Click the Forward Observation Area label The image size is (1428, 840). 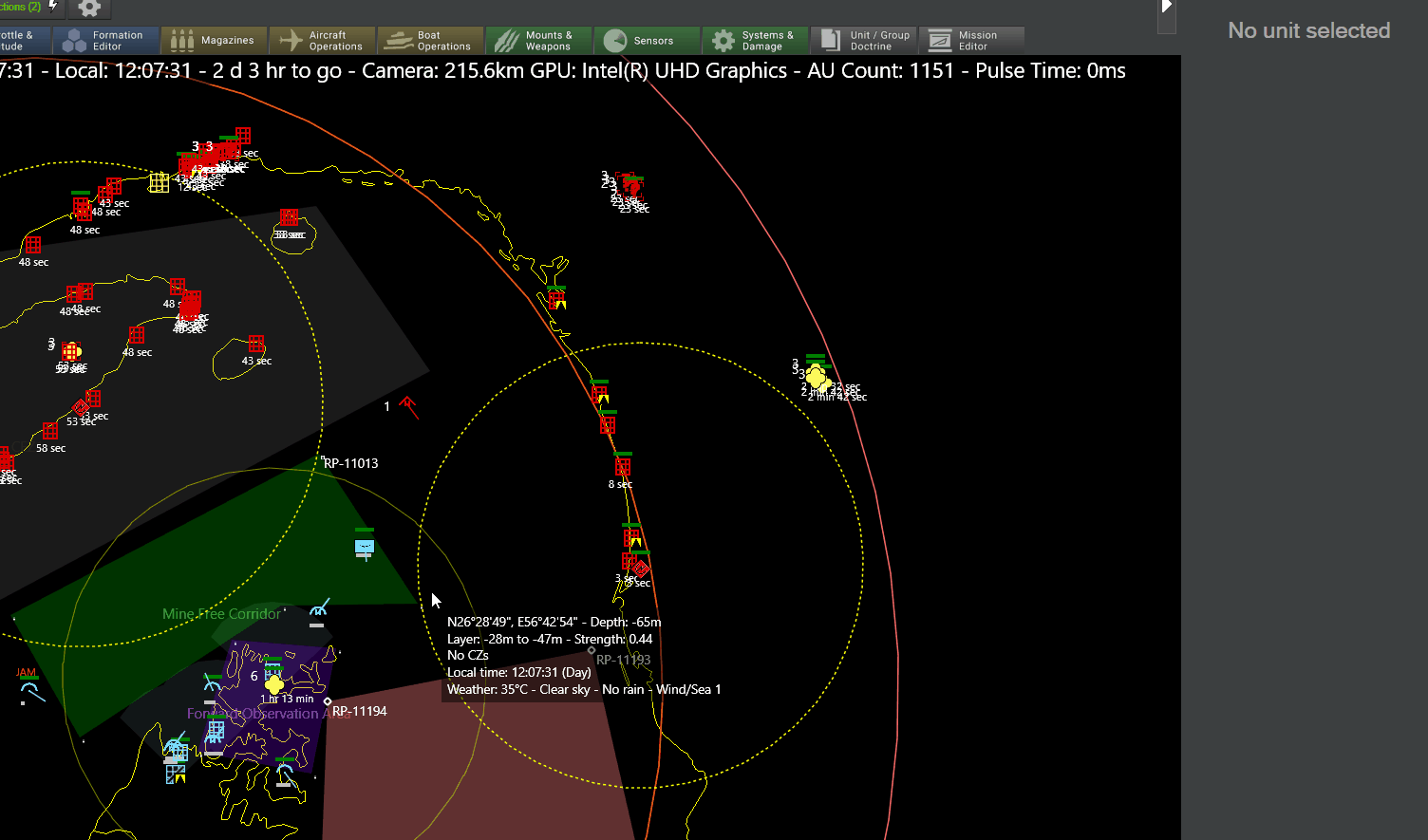pos(268,714)
